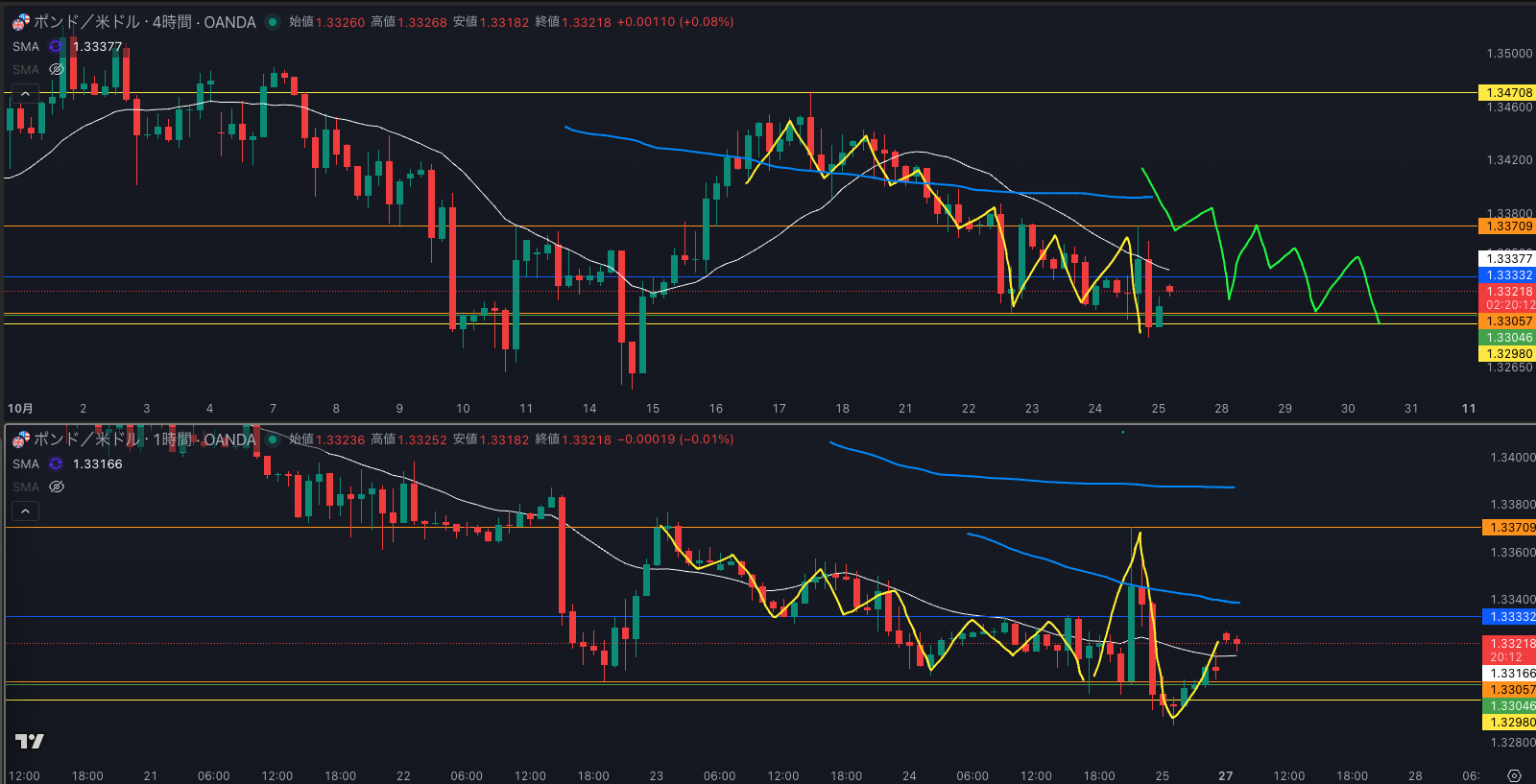Select the first SMA indicator label on the 4-hour chart
The height and width of the screenshot is (784, 1536).
26,46
